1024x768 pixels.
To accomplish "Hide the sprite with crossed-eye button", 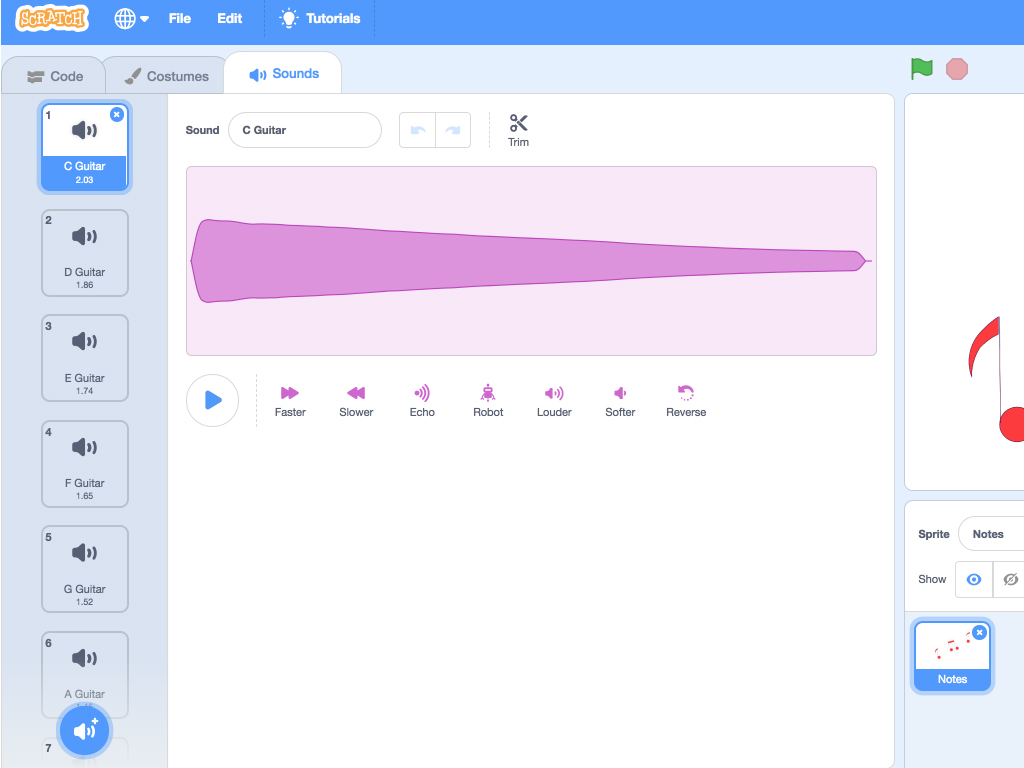I will (x=1009, y=579).
